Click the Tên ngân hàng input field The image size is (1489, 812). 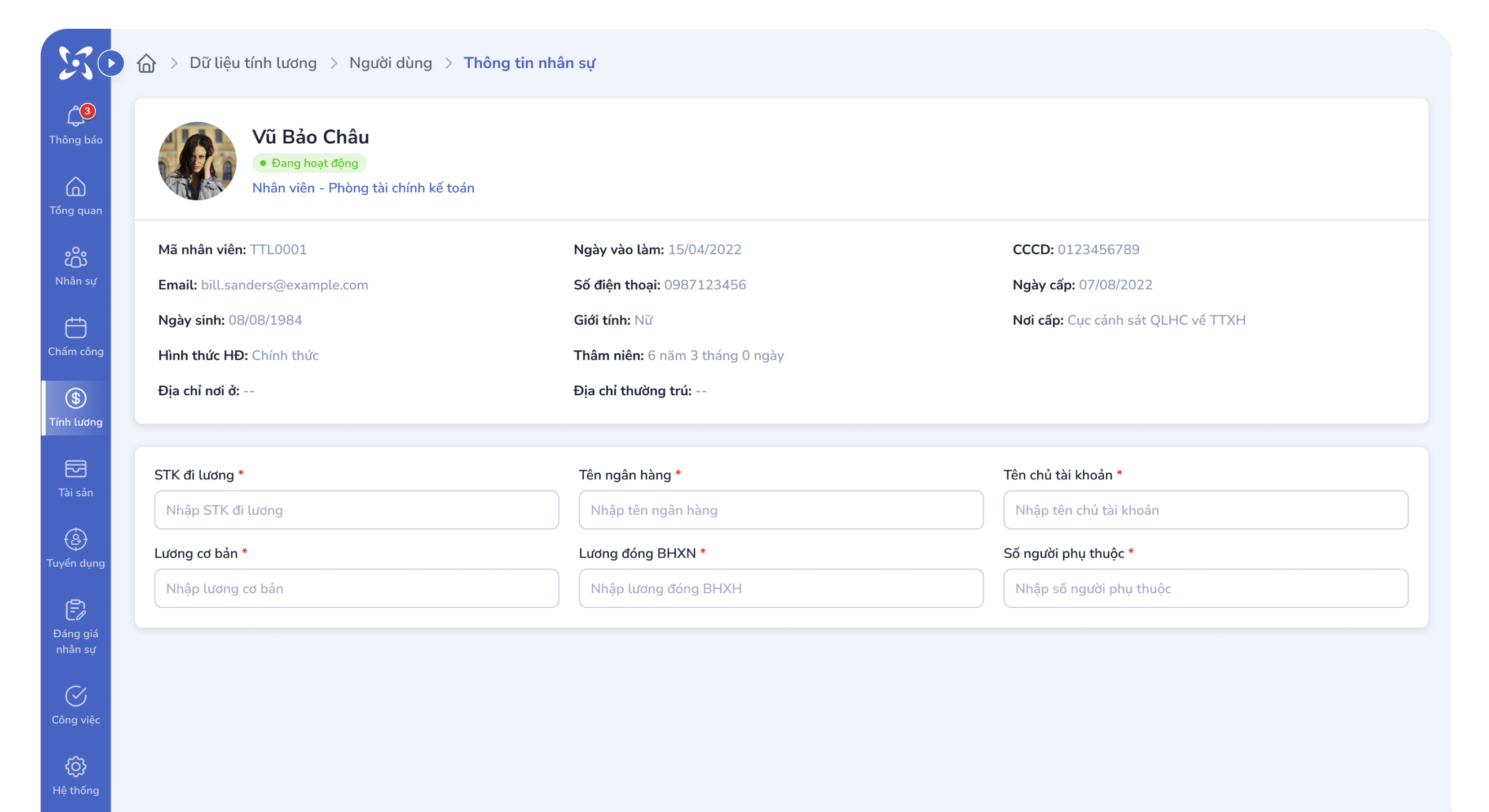click(x=781, y=510)
